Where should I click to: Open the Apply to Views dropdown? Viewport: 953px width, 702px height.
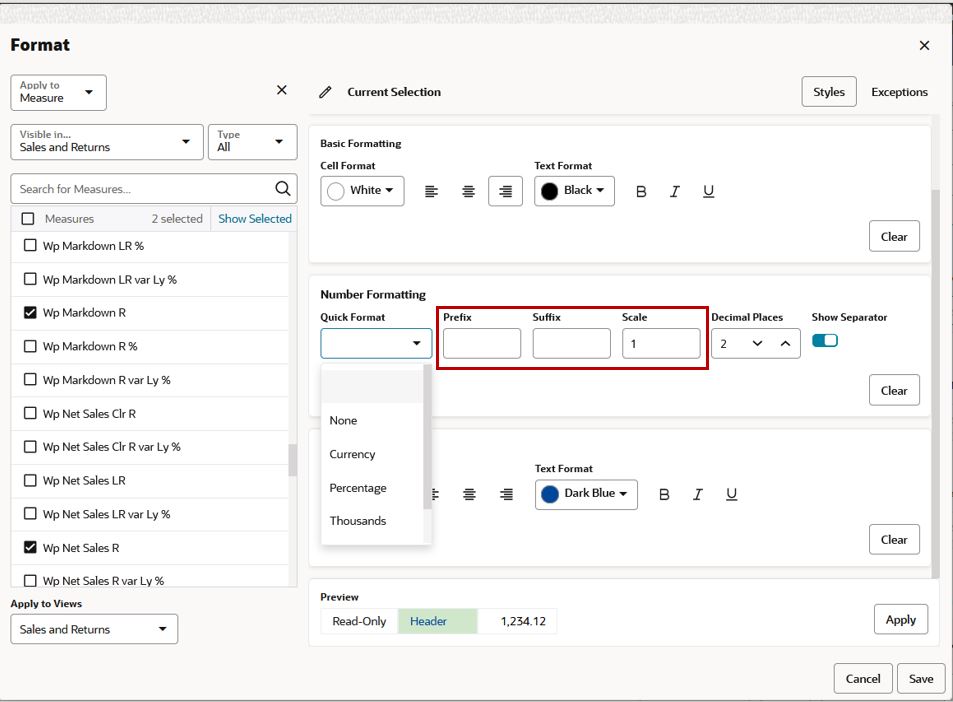click(94, 629)
